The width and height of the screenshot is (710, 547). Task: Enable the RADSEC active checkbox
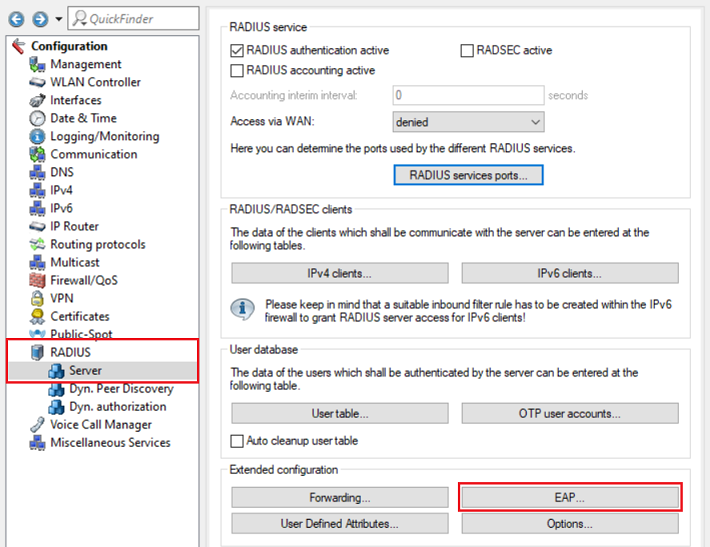point(467,50)
